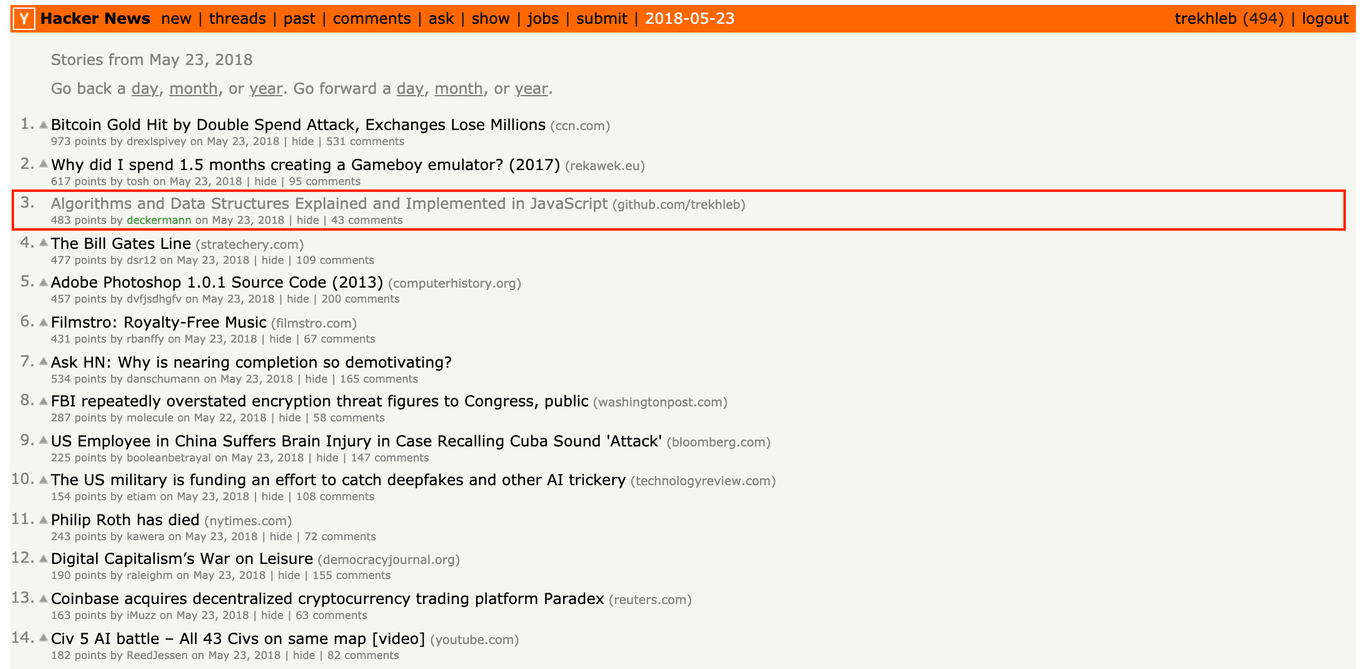Upvote the Gameboy emulator story

point(43,165)
